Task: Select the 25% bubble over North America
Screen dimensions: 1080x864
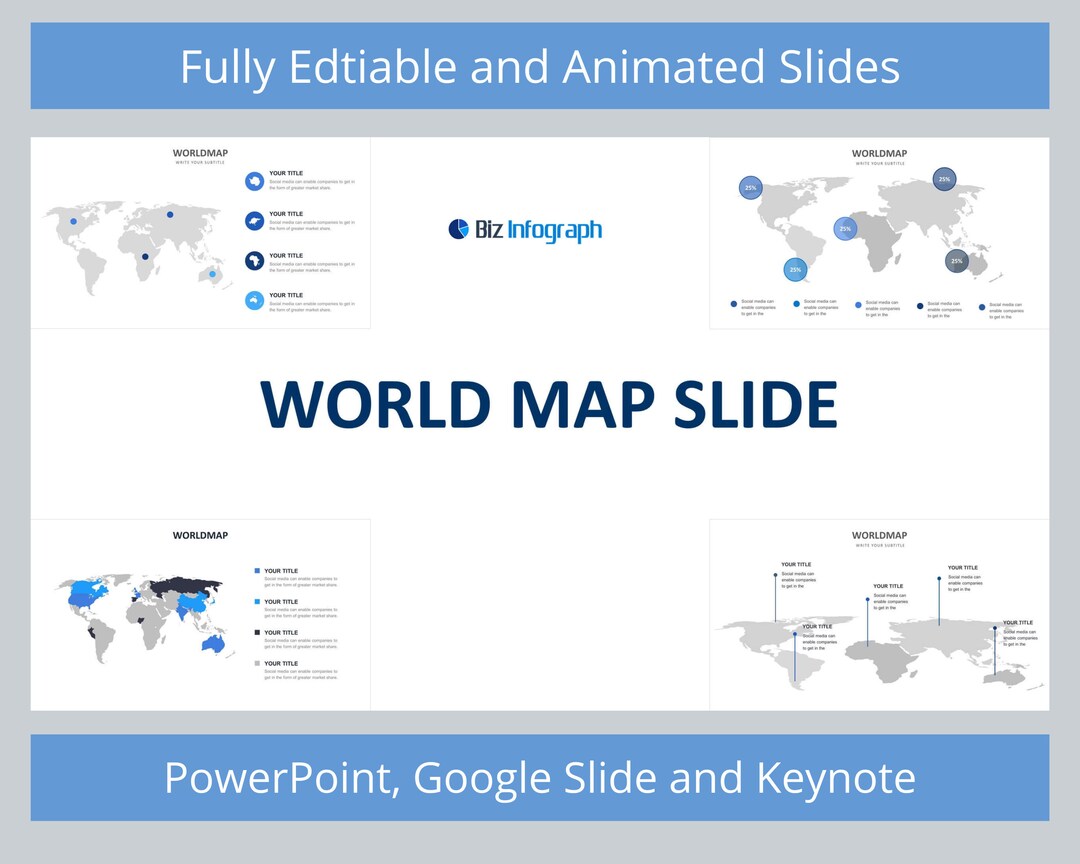Action: click(x=750, y=187)
